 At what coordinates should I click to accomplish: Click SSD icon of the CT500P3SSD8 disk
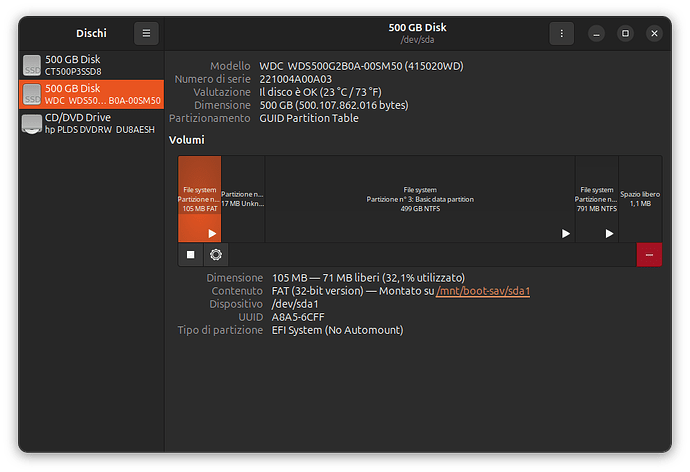click(32, 65)
